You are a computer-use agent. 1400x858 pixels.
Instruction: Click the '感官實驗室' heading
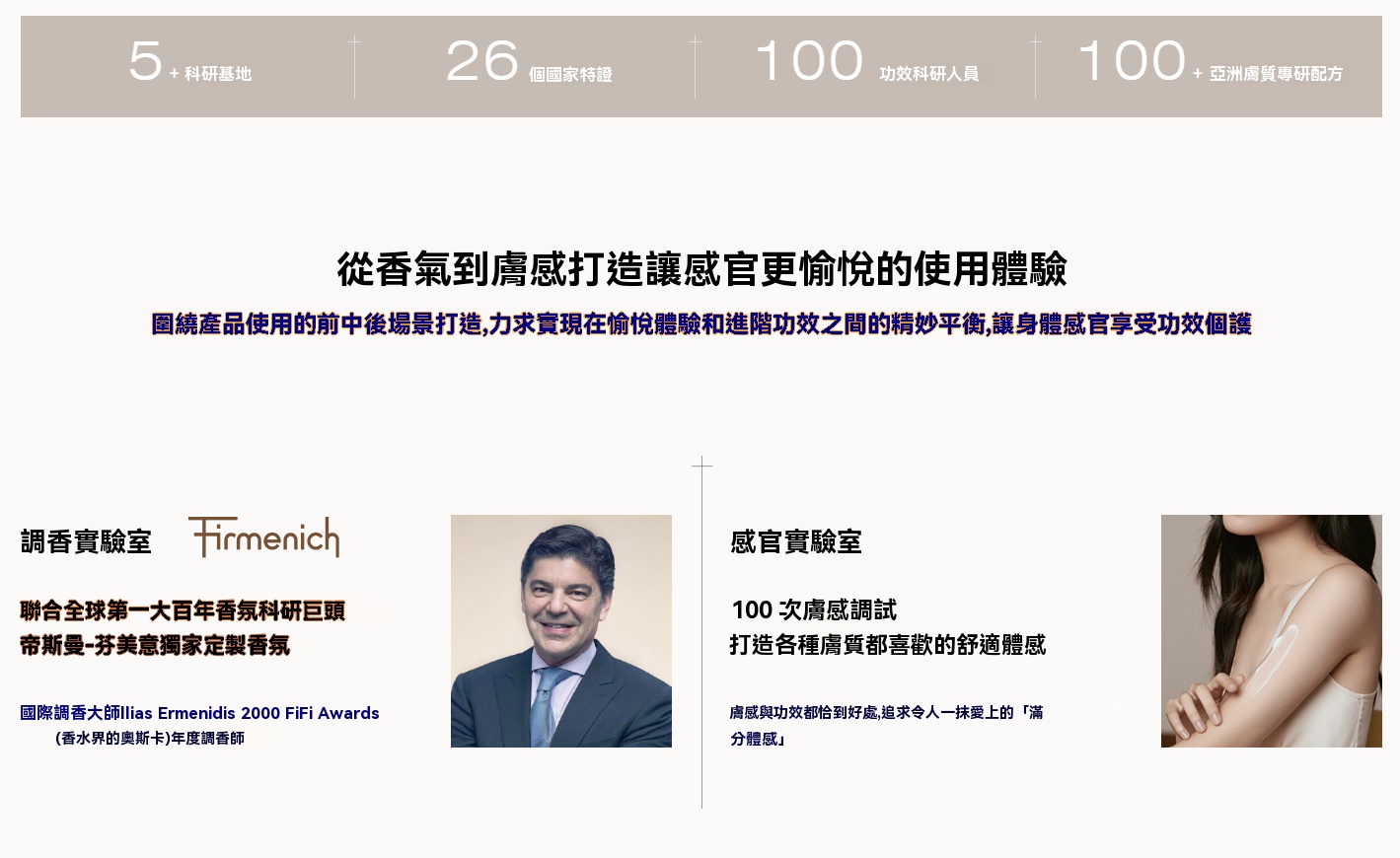(x=796, y=541)
